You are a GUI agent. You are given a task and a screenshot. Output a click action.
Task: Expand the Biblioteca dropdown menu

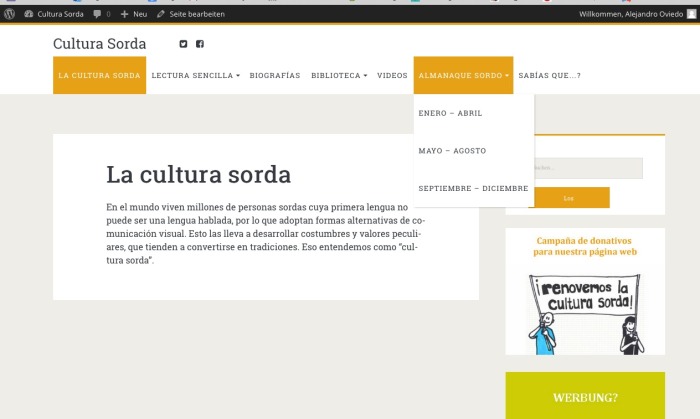coord(339,75)
